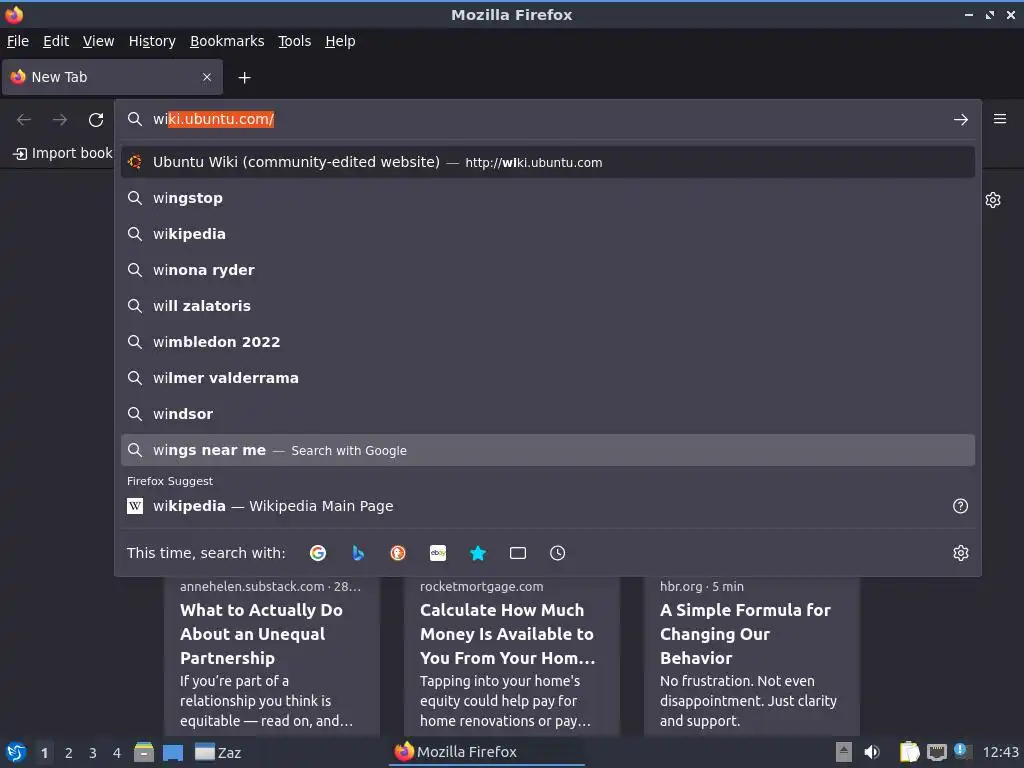This screenshot has height=768, width=1024.
Task: Search history using the clock icon
Action: [x=557, y=553]
